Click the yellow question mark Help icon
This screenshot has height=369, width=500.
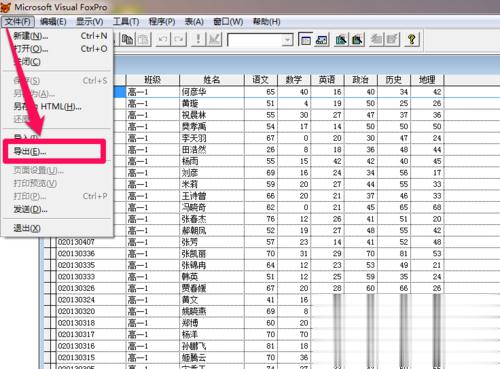[412, 40]
